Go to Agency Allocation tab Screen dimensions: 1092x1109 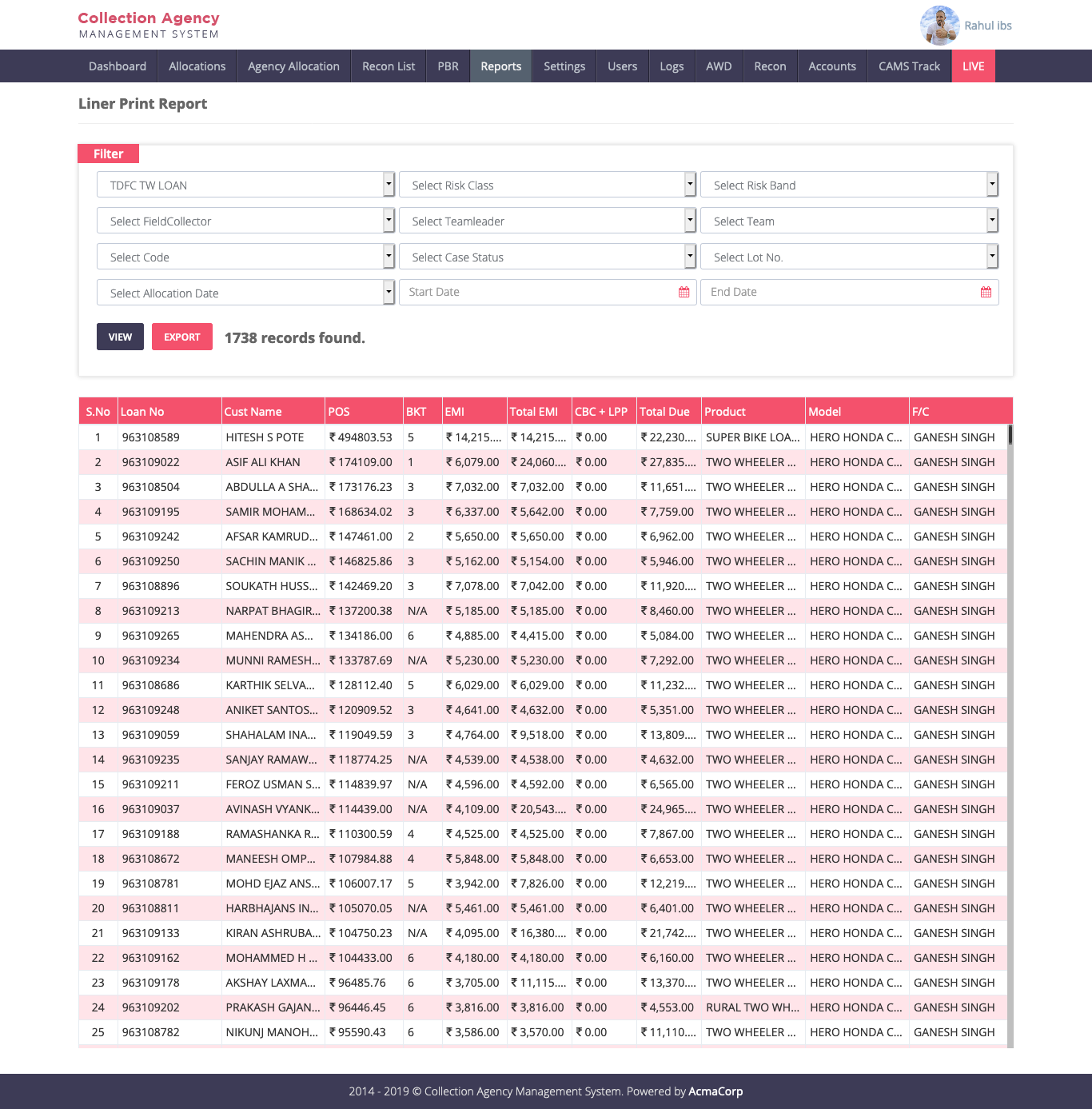(x=293, y=66)
